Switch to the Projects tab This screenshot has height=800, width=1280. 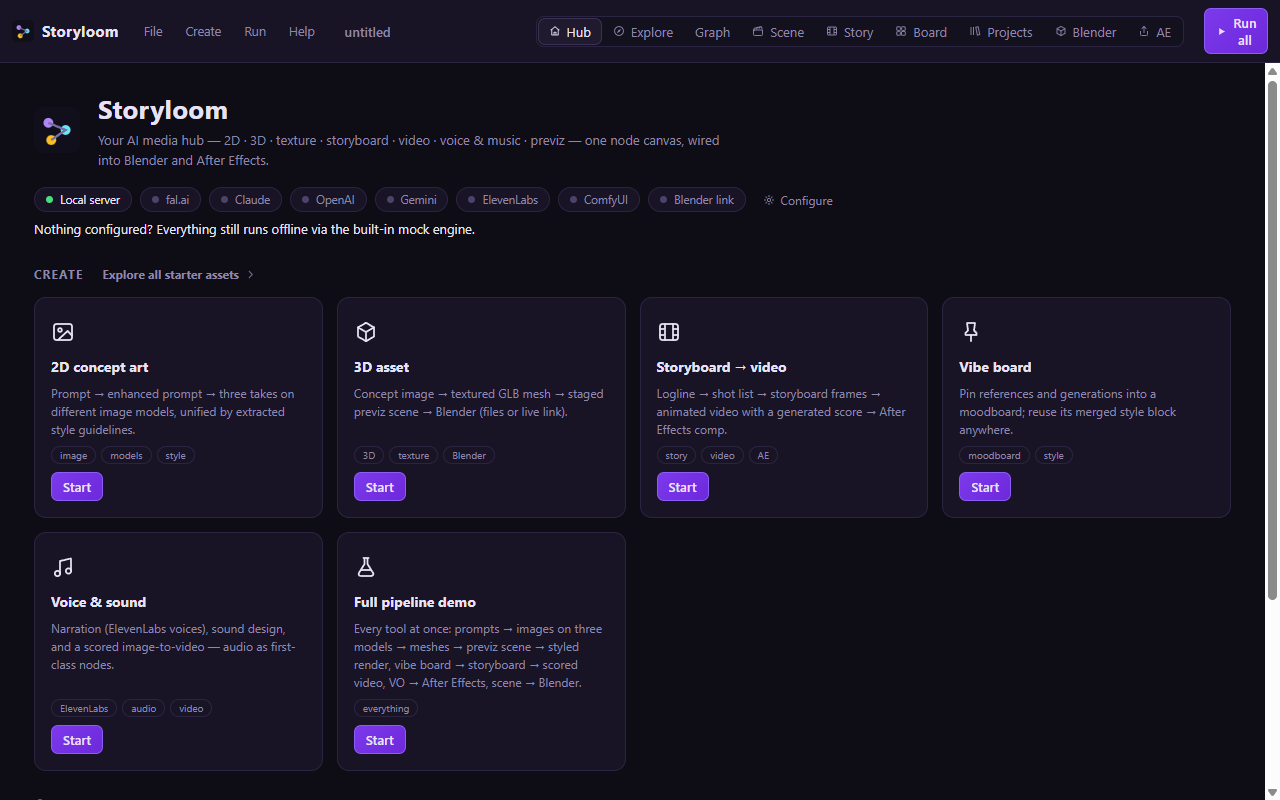coord(1001,32)
